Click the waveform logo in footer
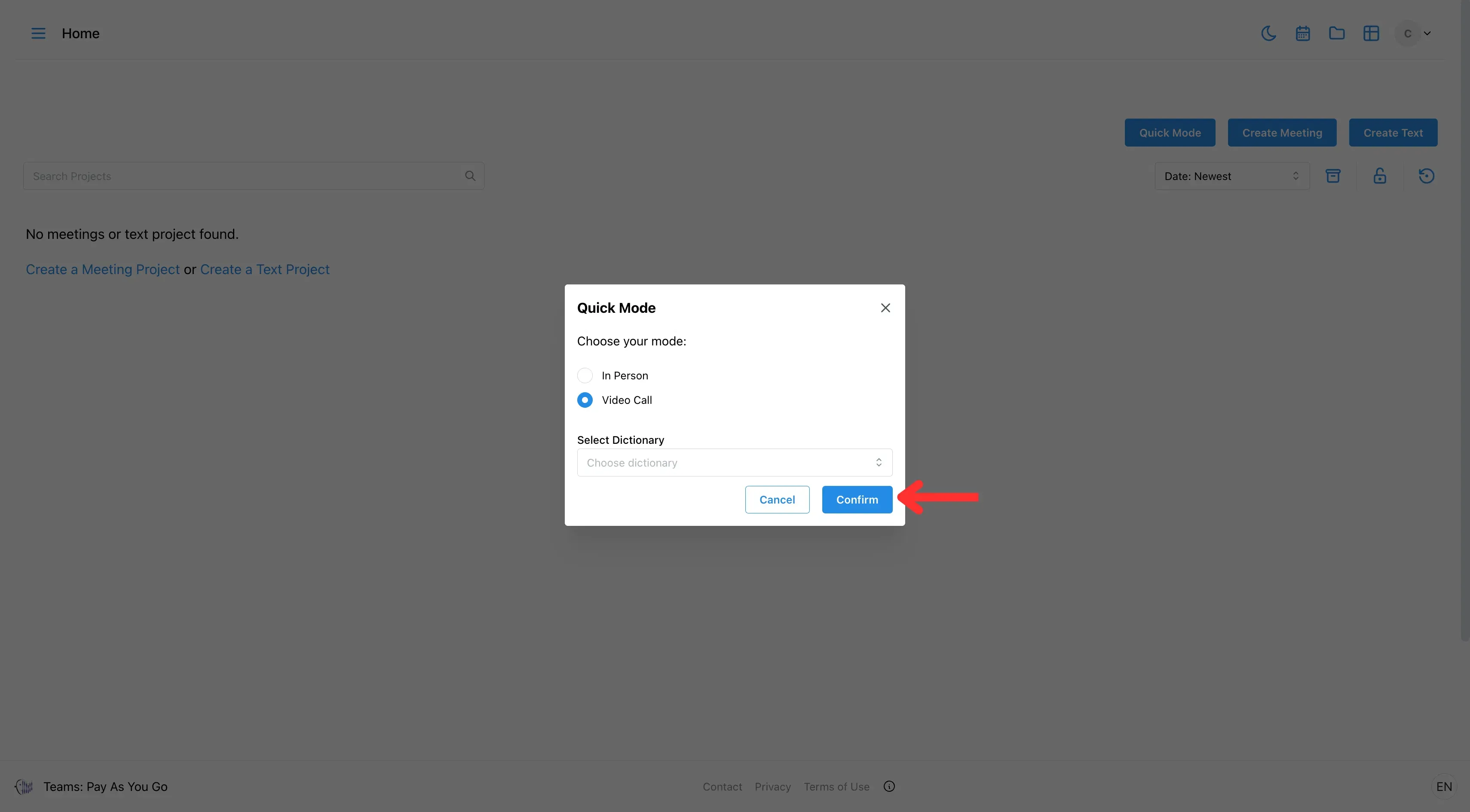1470x812 pixels. (24, 786)
